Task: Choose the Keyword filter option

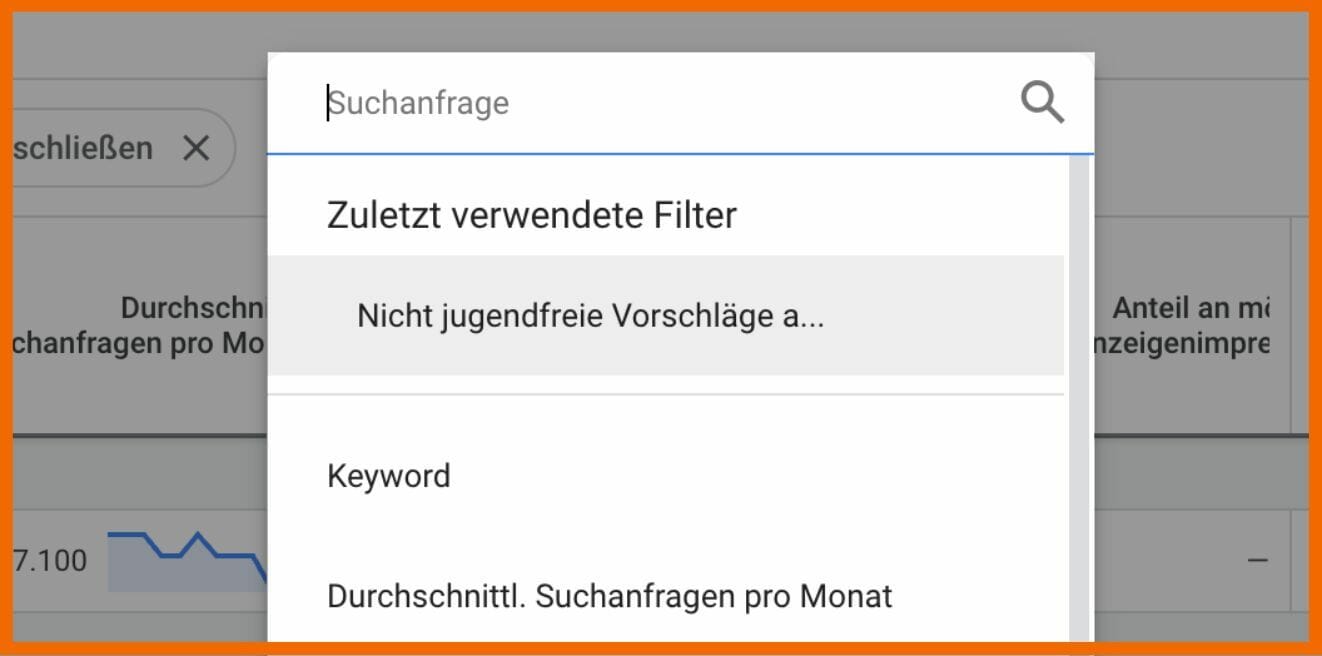Action: 389,476
